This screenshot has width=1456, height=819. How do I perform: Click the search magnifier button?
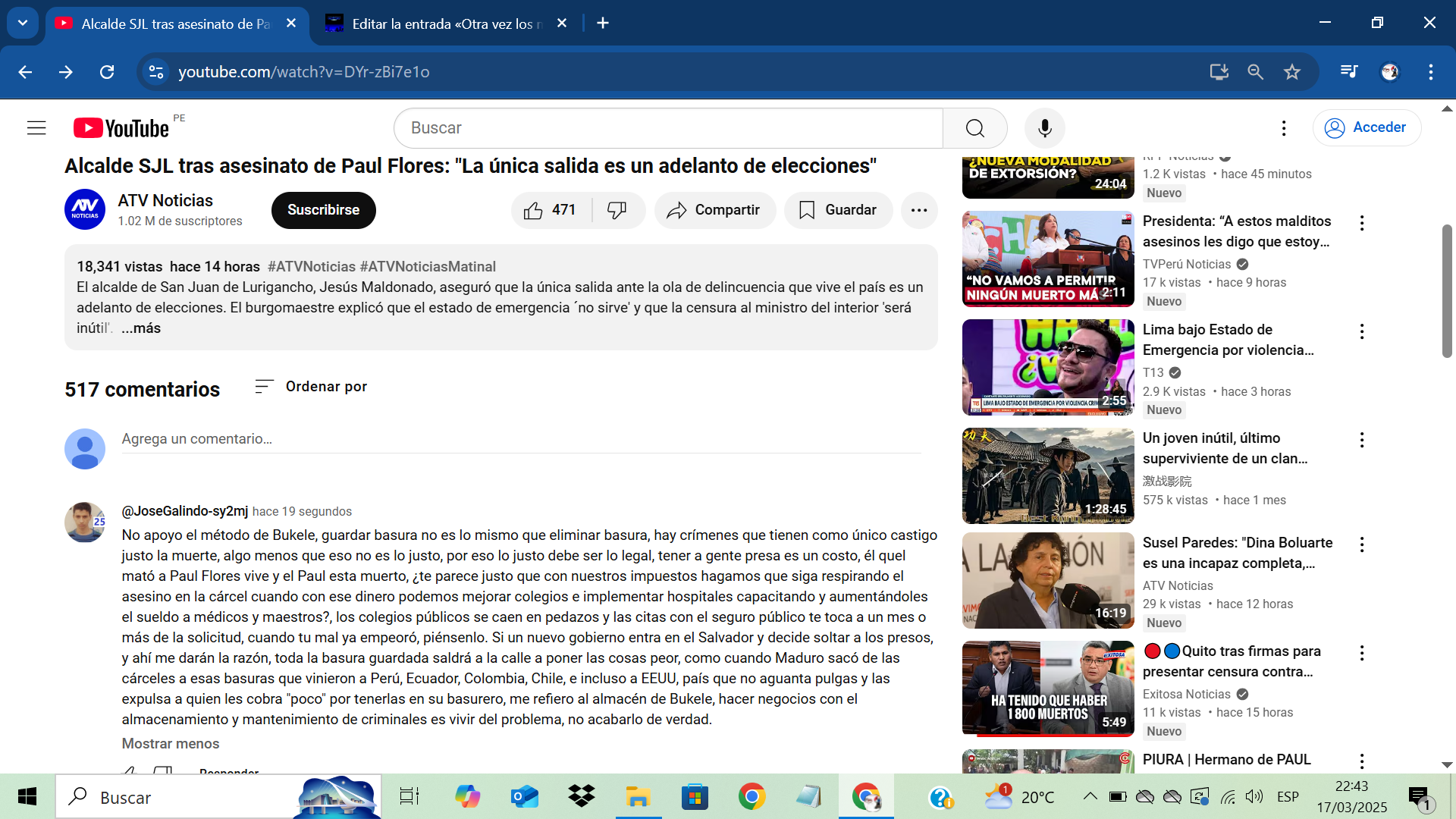click(x=974, y=127)
